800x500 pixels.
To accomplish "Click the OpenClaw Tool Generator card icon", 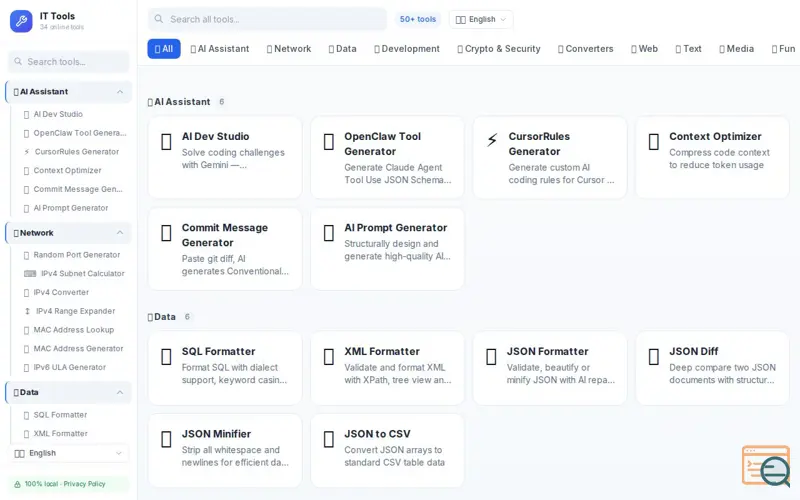I will pos(329,141).
